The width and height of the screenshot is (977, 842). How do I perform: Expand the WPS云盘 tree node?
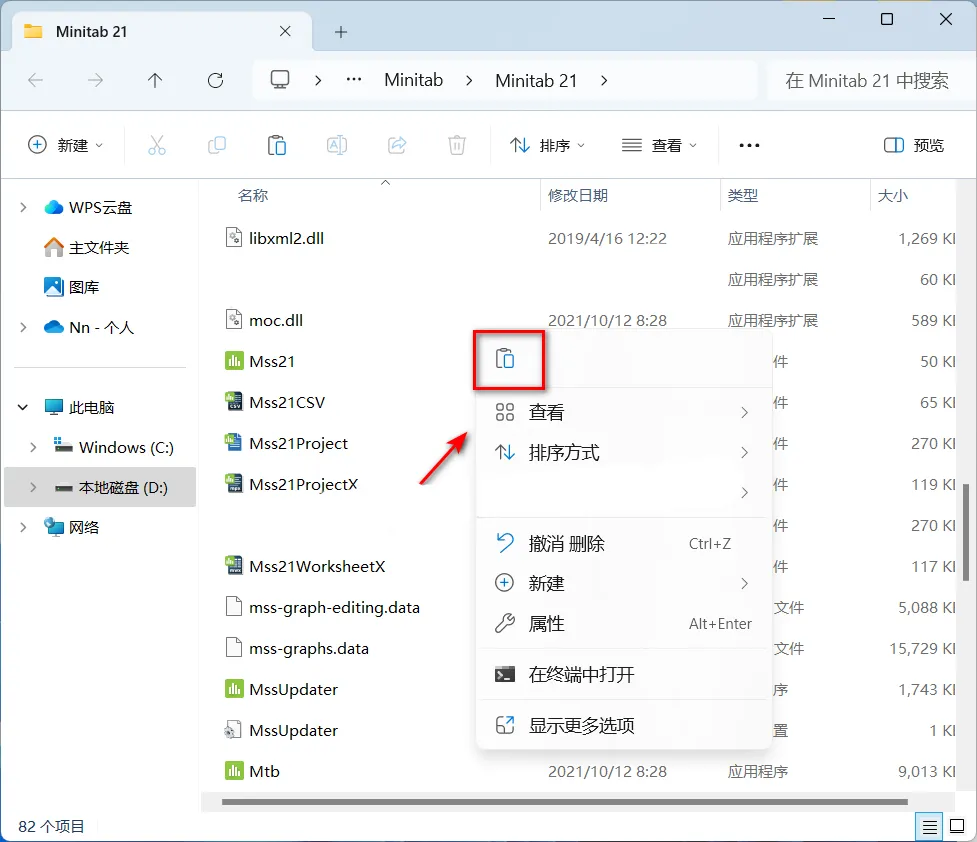pyautogui.click(x=23, y=208)
